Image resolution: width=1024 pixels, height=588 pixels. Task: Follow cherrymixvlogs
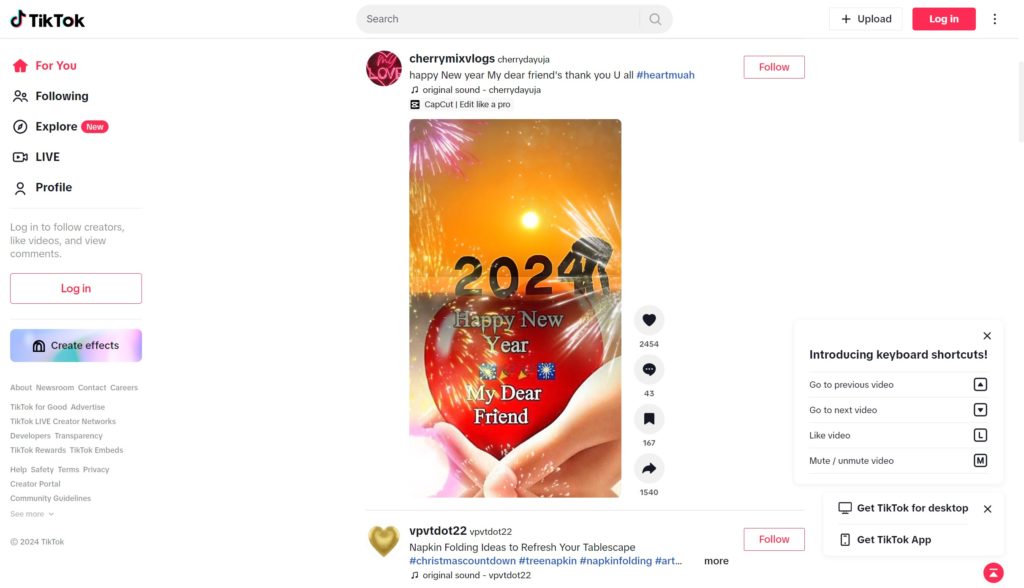(774, 67)
